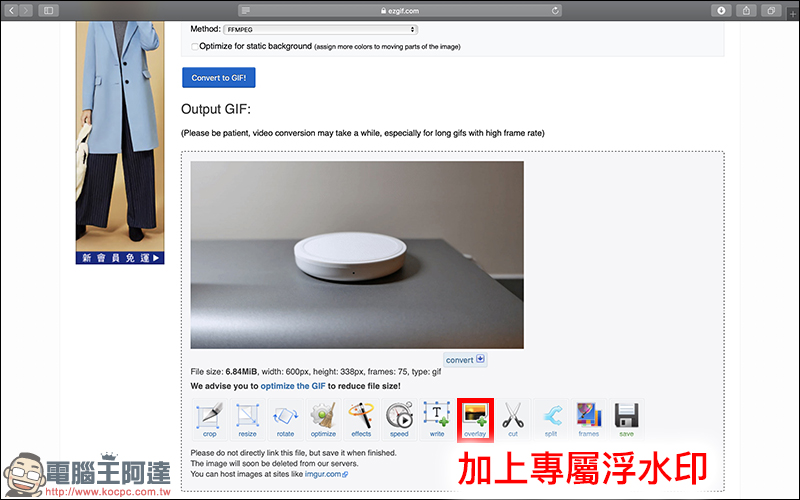The width and height of the screenshot is (800, 500).
Task: Save the GIF with floppy icon
Action: point(627,419)
